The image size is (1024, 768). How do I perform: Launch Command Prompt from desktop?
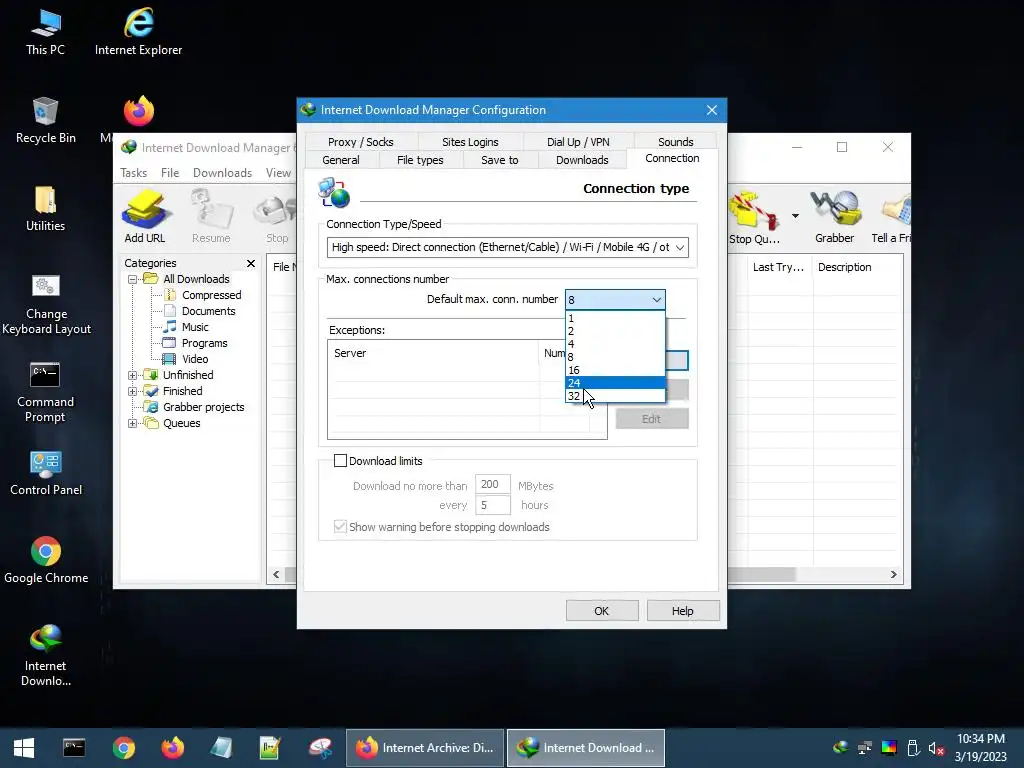click(45, 392)
